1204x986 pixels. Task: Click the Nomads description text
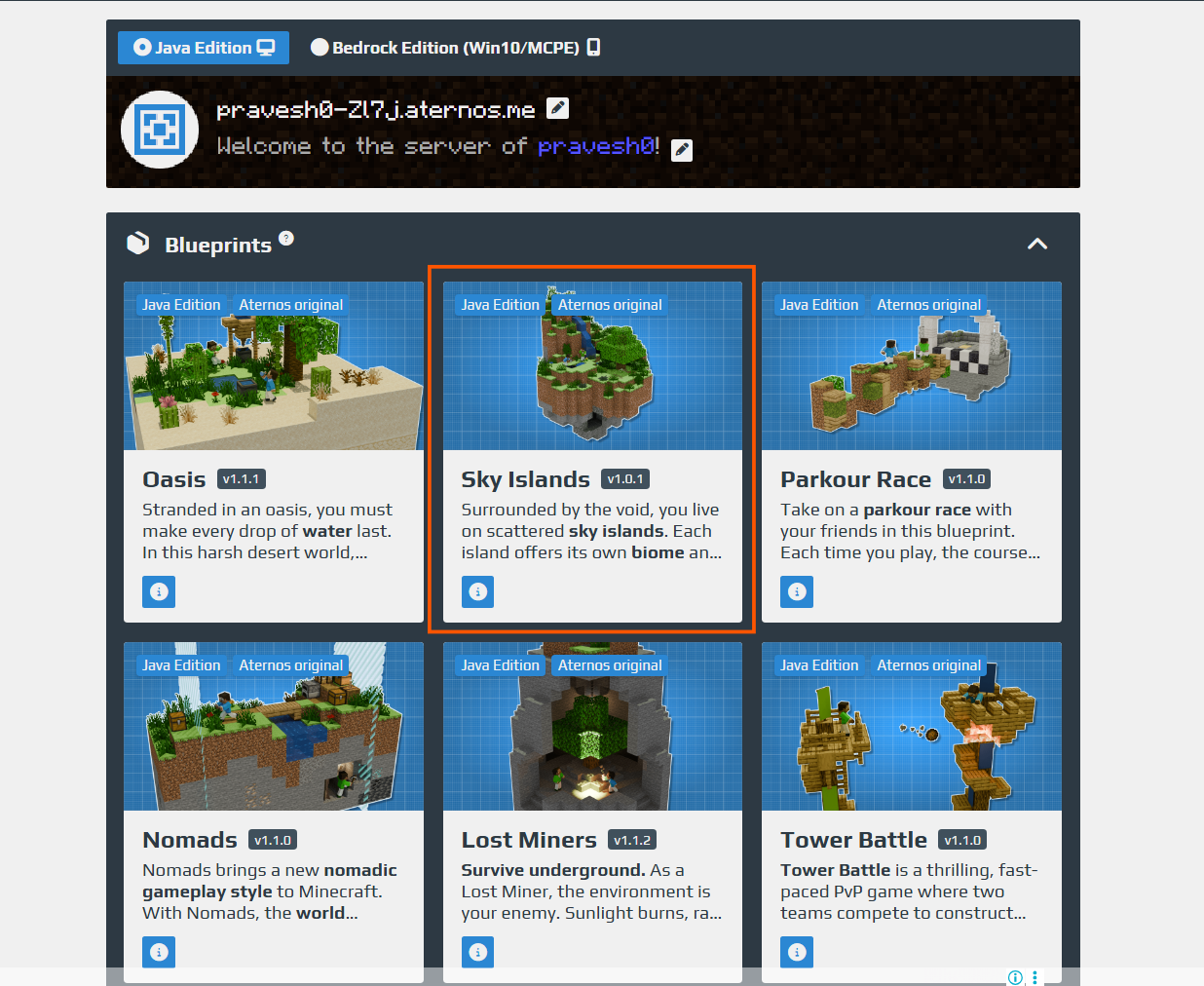270,891
